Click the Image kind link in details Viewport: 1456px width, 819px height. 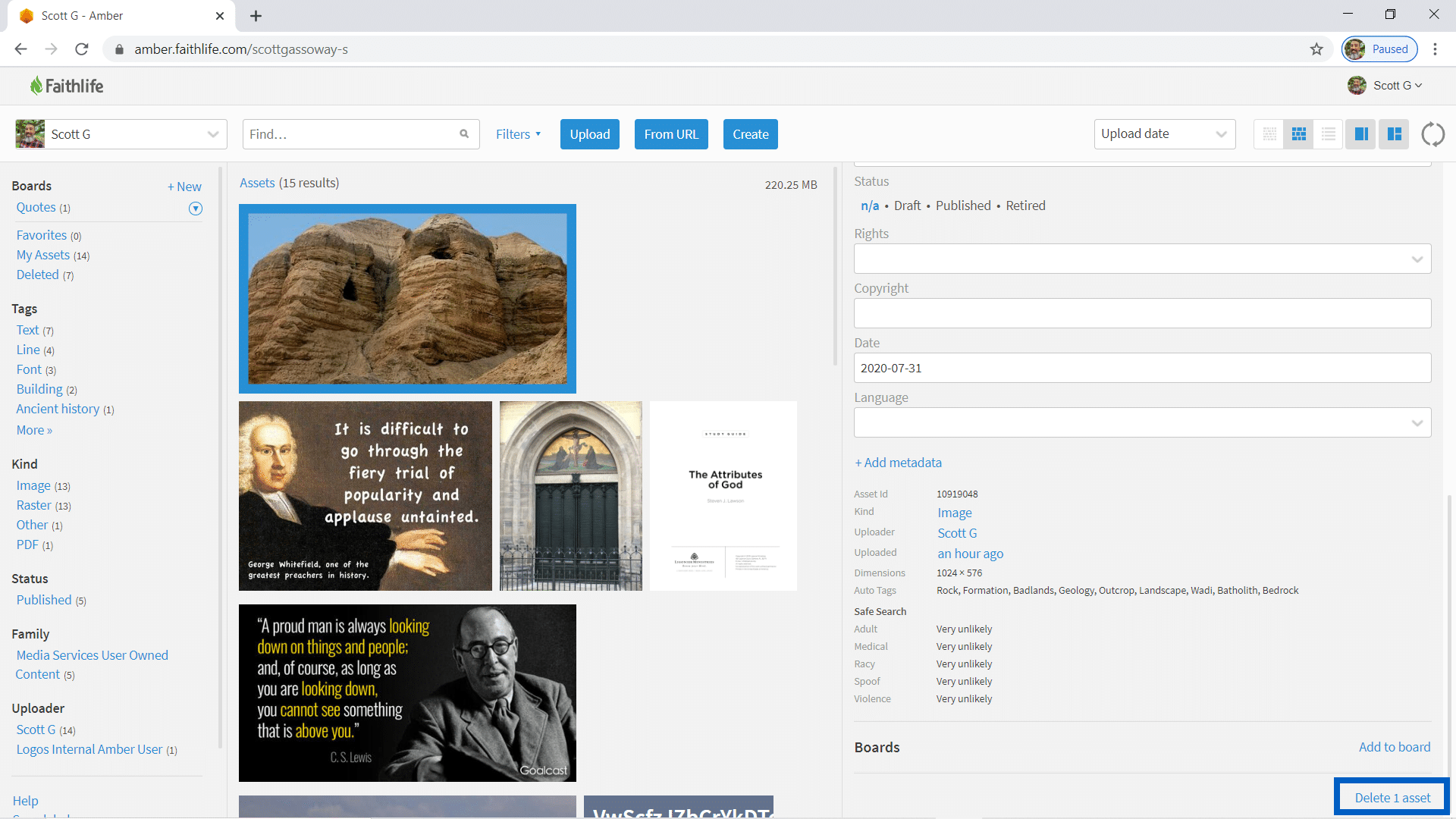click(x=954, y=513)
